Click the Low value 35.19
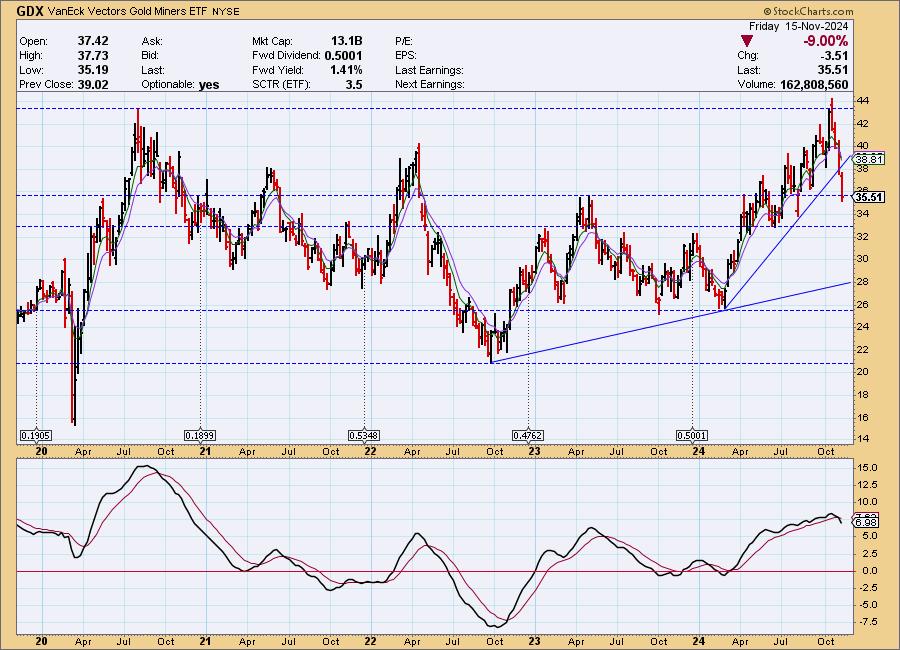 point(93,69)
